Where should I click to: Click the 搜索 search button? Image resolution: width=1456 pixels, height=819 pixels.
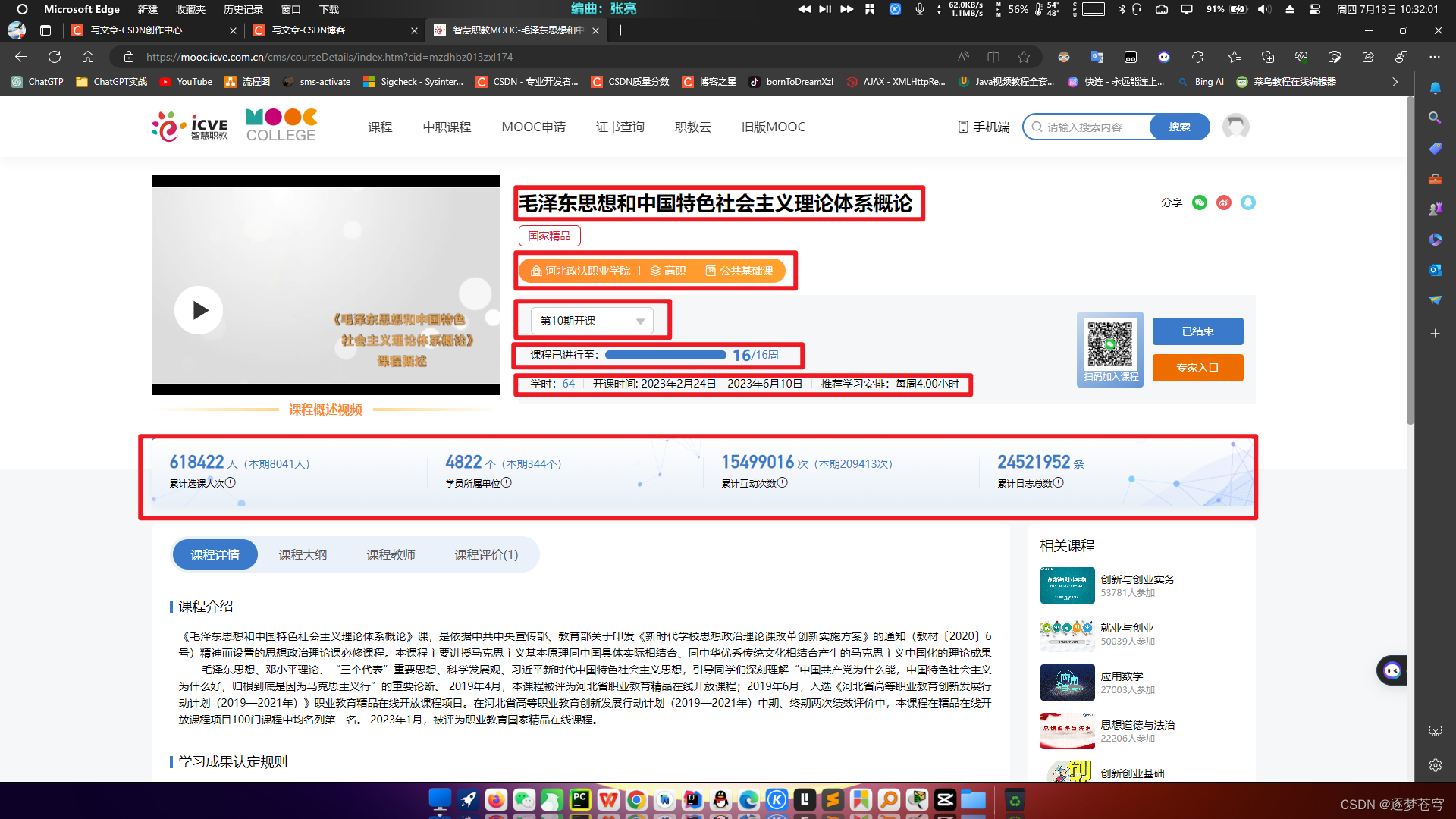coord(1179,127)
